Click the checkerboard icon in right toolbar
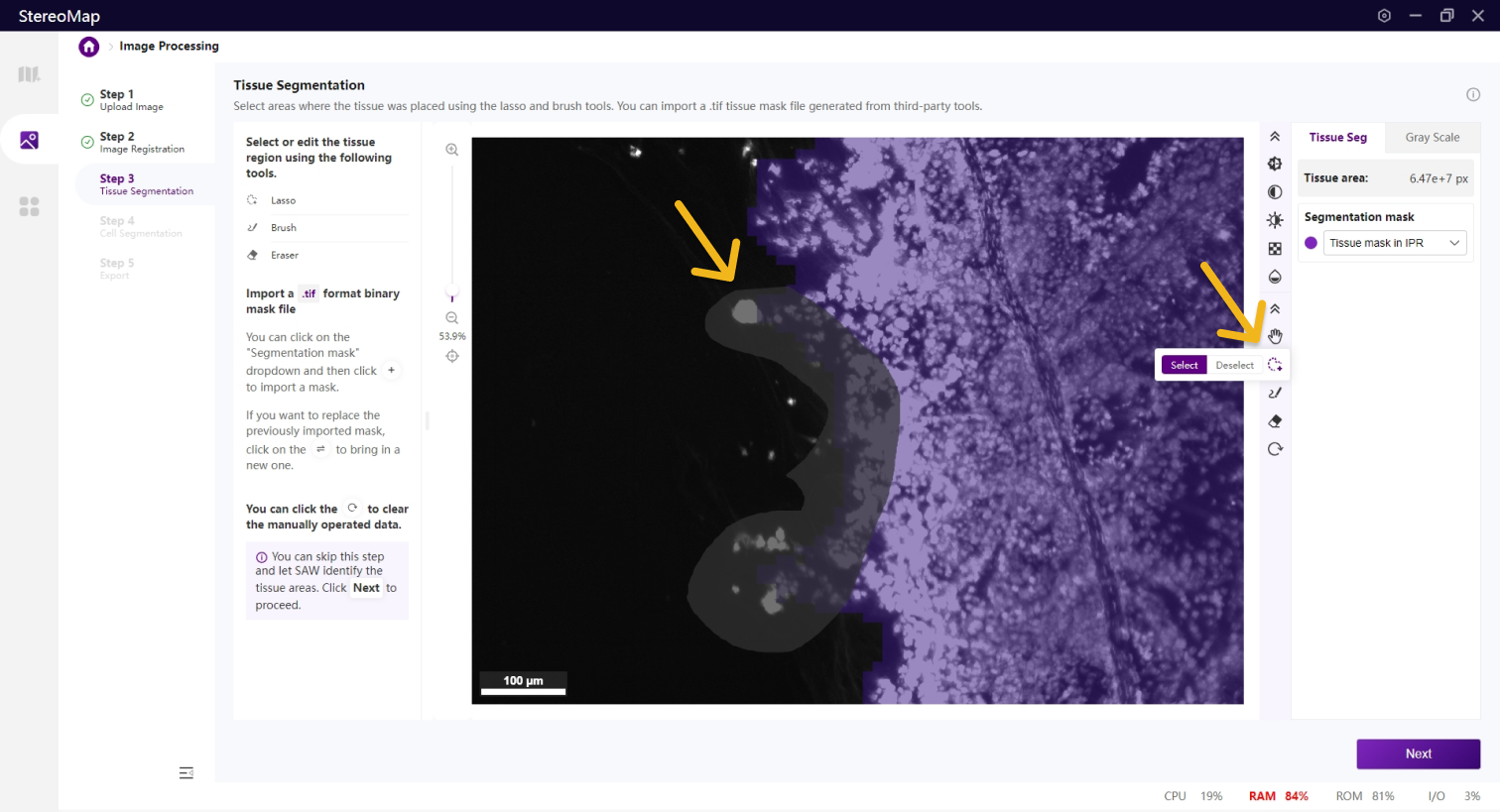This screenshot has height=812, width=1500. [1275, 249]
